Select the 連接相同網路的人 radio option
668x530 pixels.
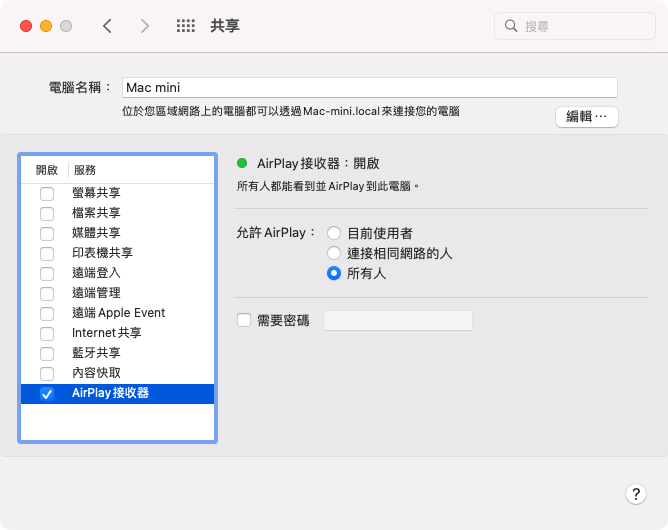(334, 253)
